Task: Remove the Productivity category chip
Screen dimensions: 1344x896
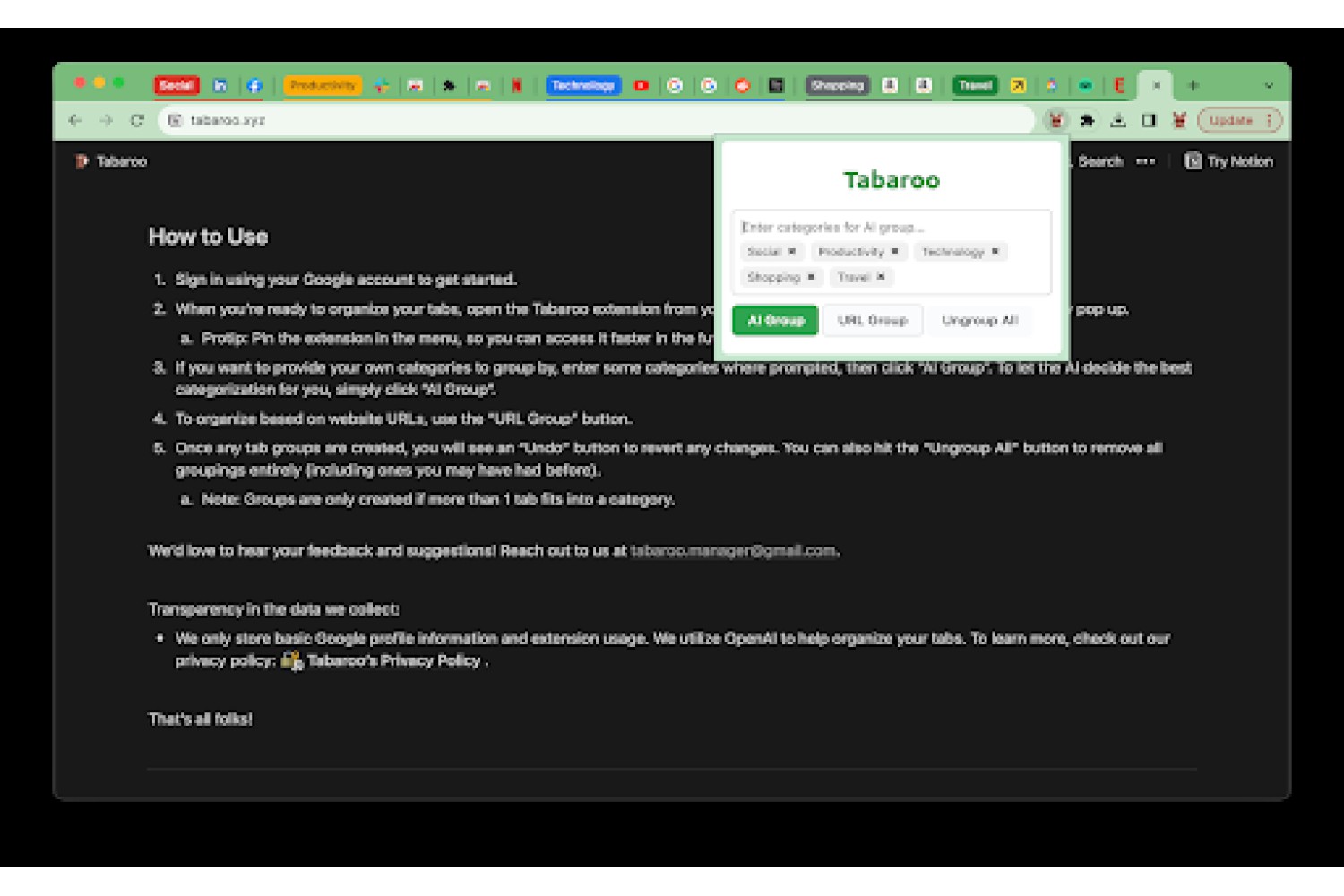Action: click(895, 252)
